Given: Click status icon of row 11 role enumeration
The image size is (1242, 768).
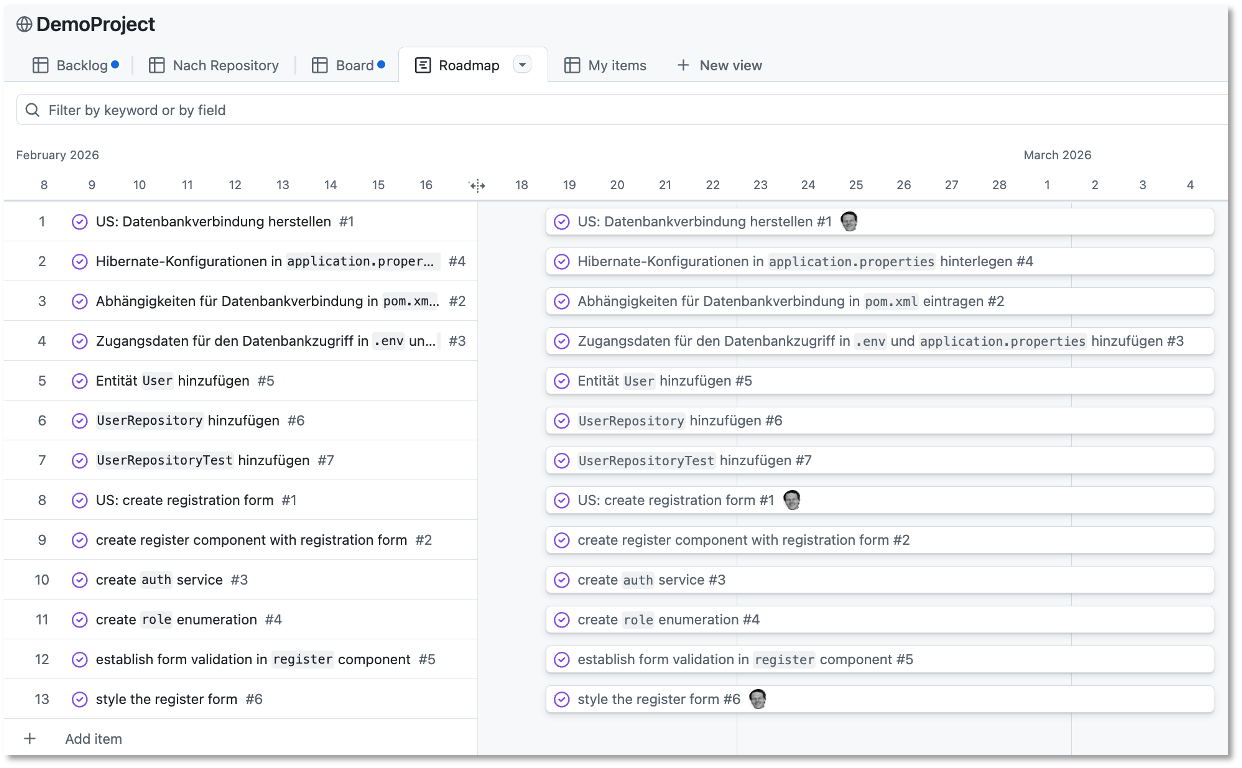Looking at the screenshot, I should [80, 620].
